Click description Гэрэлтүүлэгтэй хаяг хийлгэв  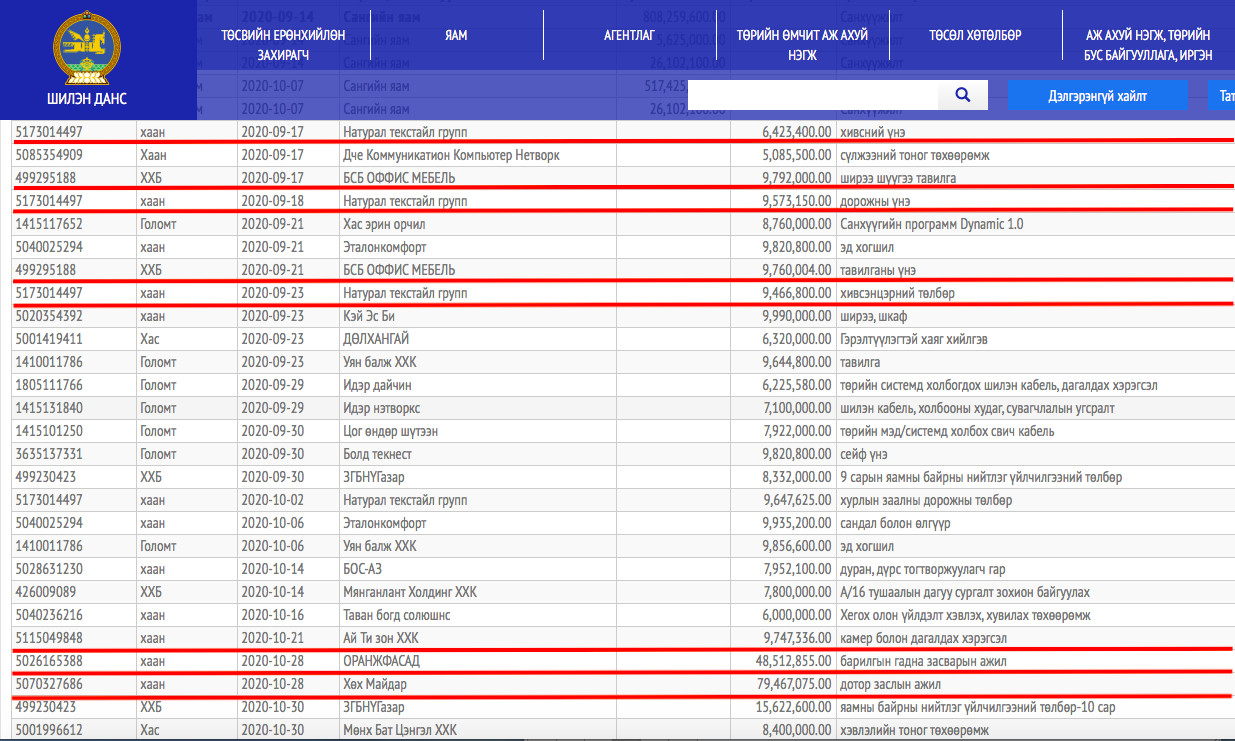pyautogui.click(x=914, y=339)
